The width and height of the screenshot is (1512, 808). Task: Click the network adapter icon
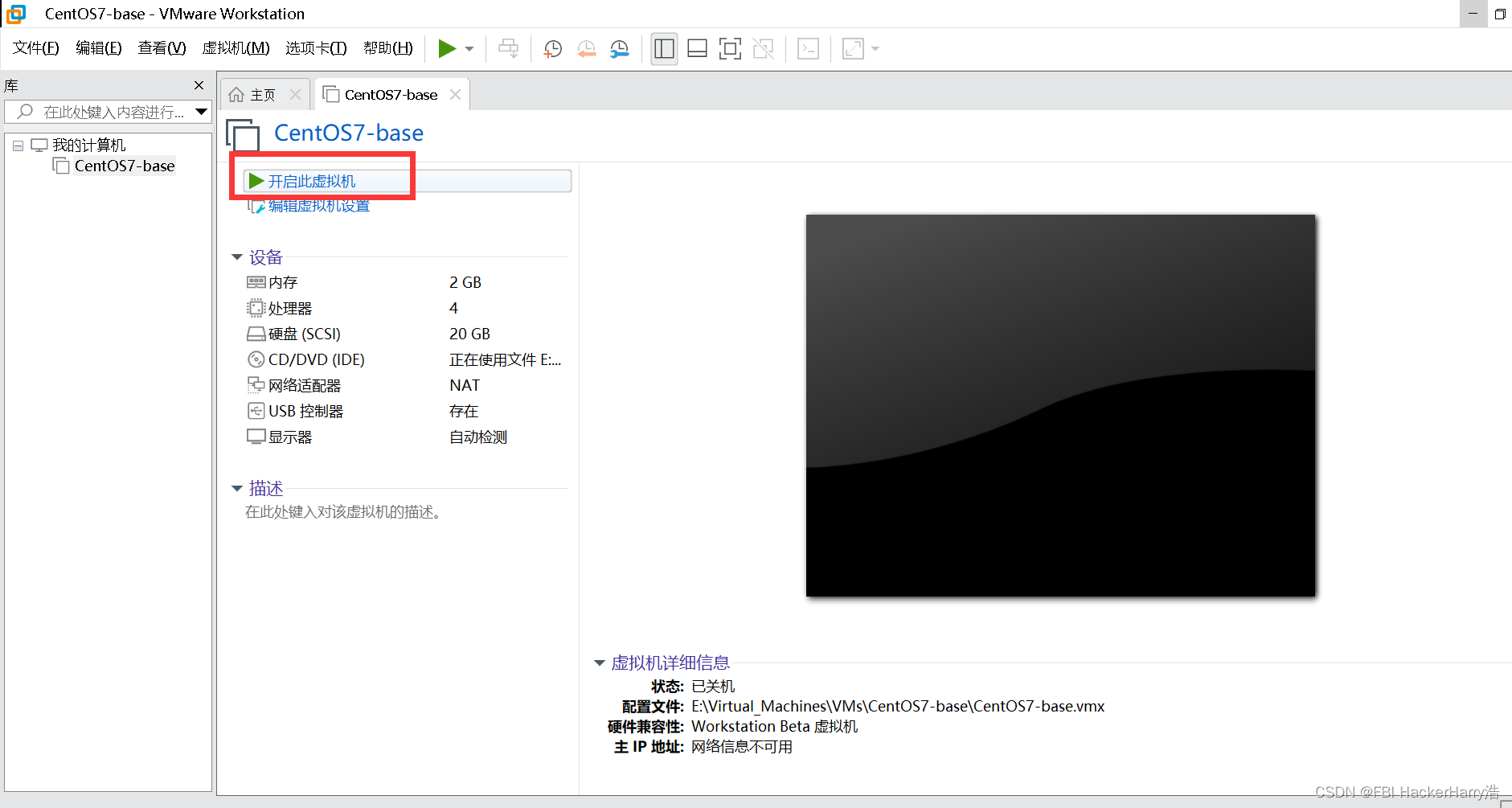(256, 385)
